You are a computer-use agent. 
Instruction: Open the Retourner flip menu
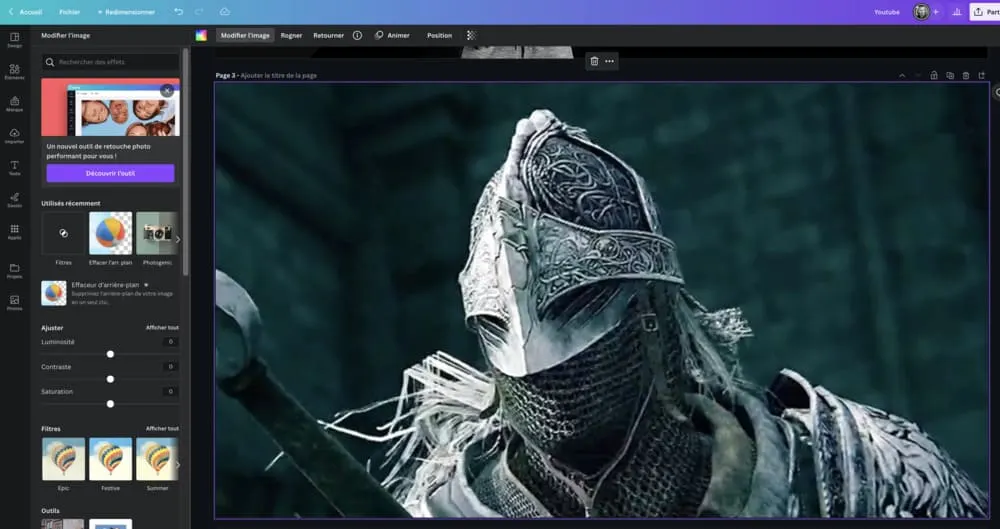328,36
